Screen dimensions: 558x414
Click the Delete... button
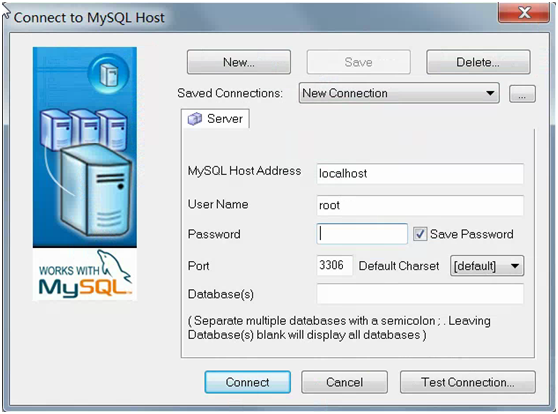(x=478, y=62)
